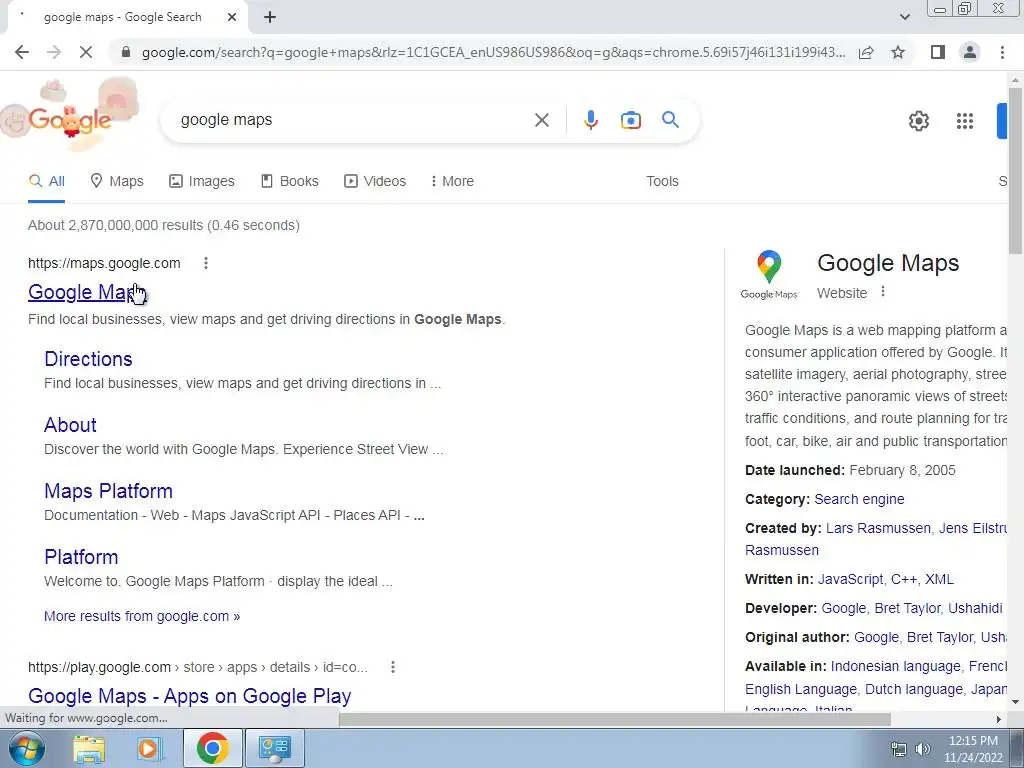1024x768 pixels.
Task: Click the site security padlock icon
Action: point(126,52)
